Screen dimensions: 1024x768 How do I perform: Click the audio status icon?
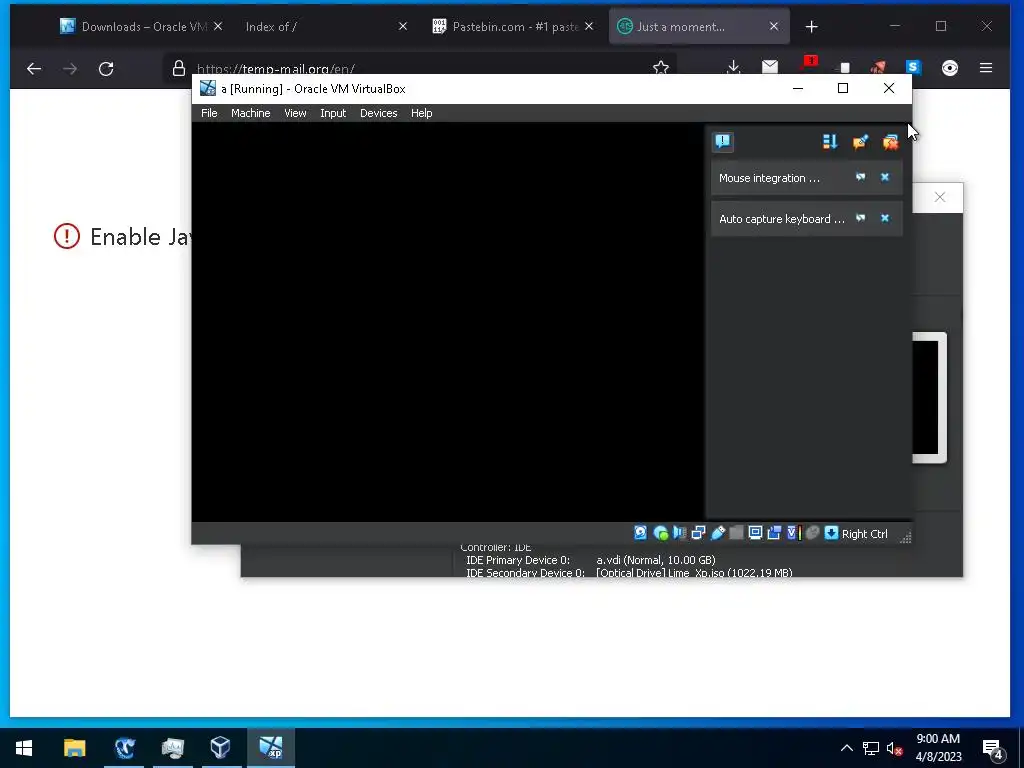point(679,533)
